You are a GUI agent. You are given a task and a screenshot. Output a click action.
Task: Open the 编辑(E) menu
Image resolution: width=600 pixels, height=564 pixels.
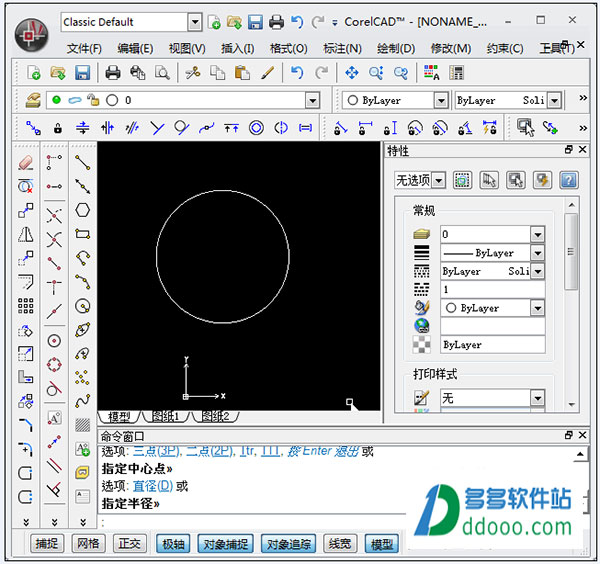tap(135, 49)
